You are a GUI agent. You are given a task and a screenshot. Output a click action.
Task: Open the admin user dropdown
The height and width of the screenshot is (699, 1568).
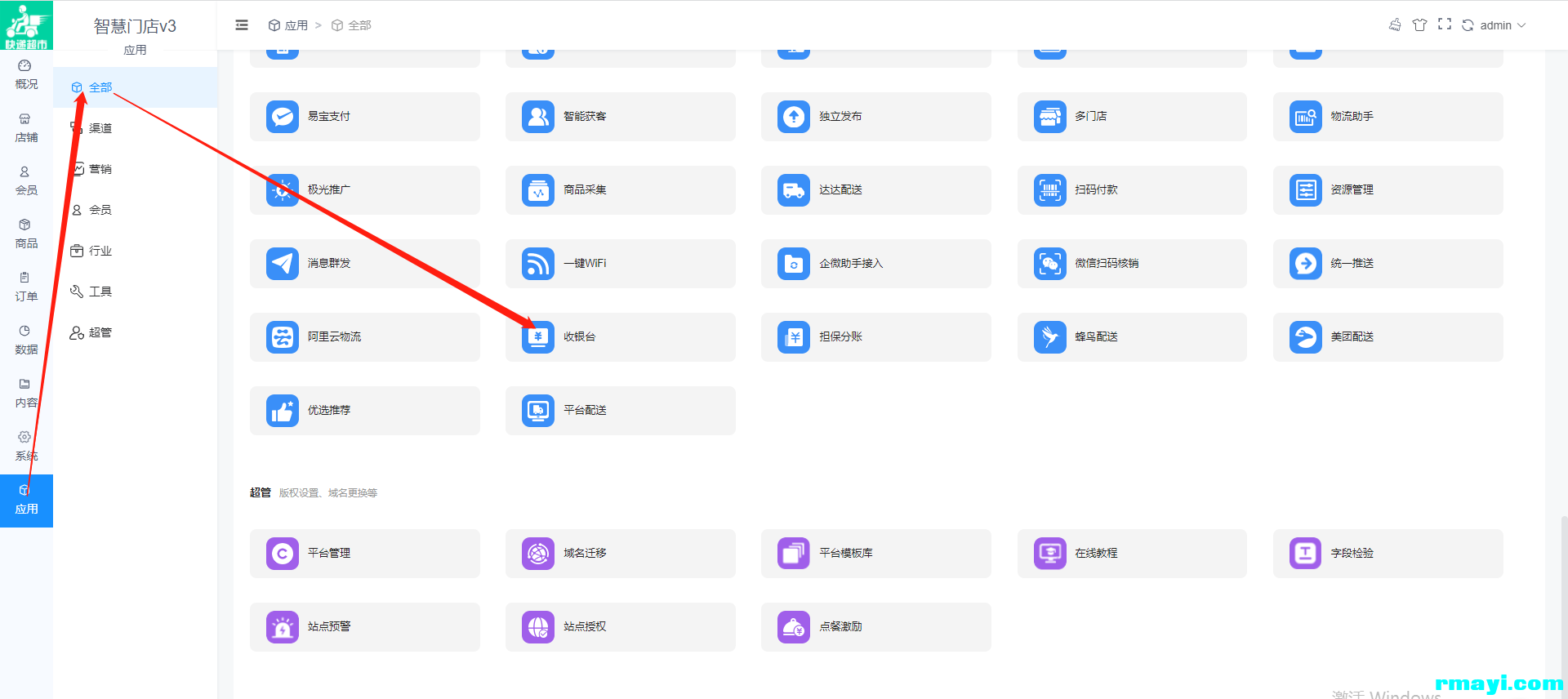point(1503,25)
